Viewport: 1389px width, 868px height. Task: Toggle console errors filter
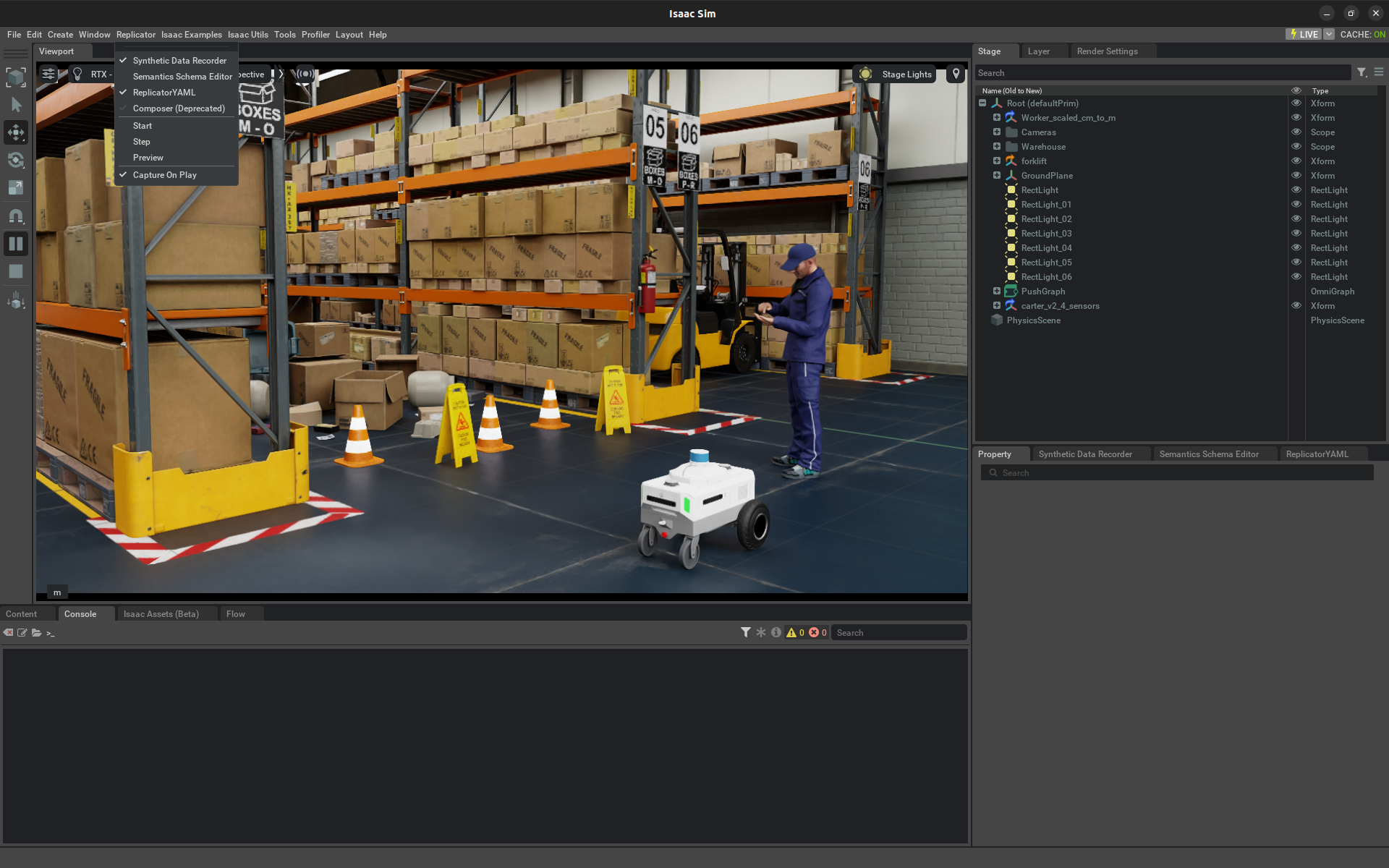click(818, 632)
